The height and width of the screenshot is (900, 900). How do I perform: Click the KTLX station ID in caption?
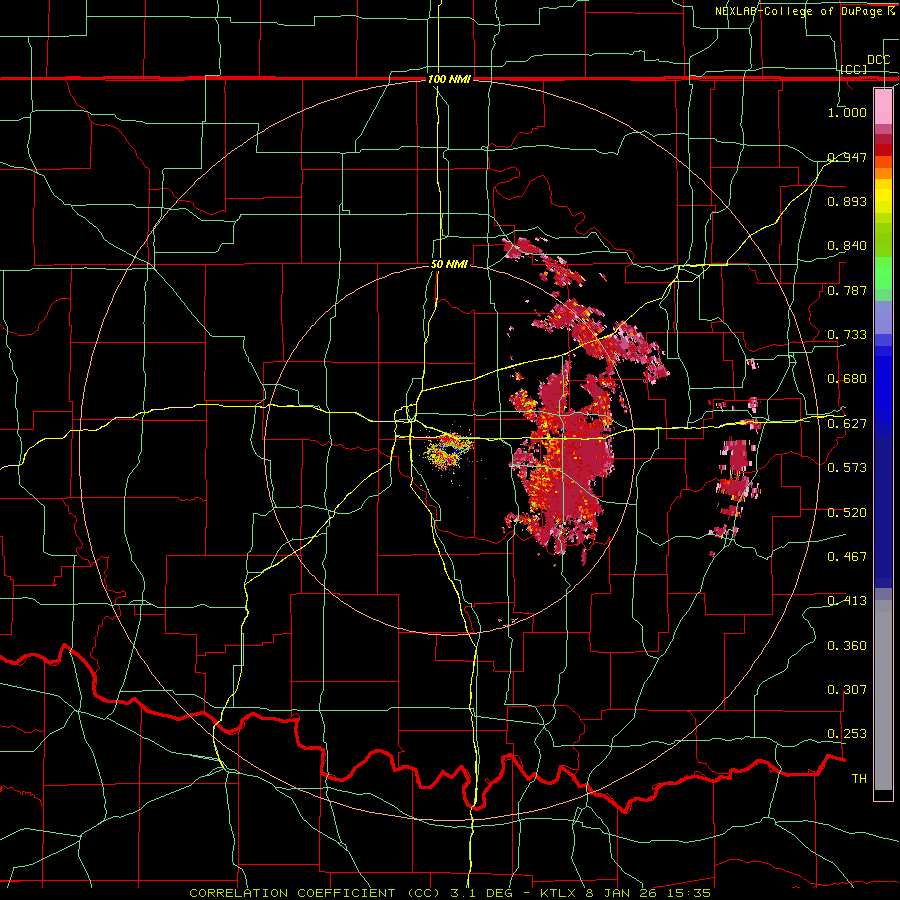[560, 893]
